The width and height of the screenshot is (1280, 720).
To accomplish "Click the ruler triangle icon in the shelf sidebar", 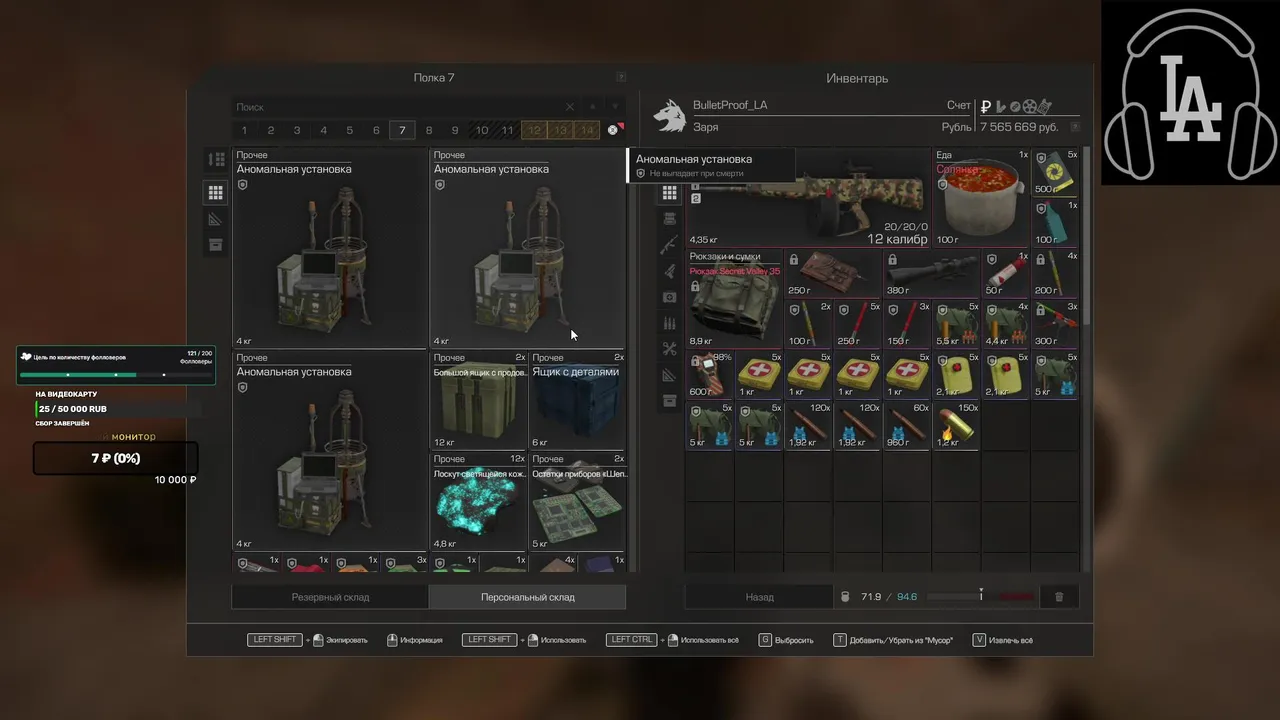I will pyautogui.click(x=215, y=219).
